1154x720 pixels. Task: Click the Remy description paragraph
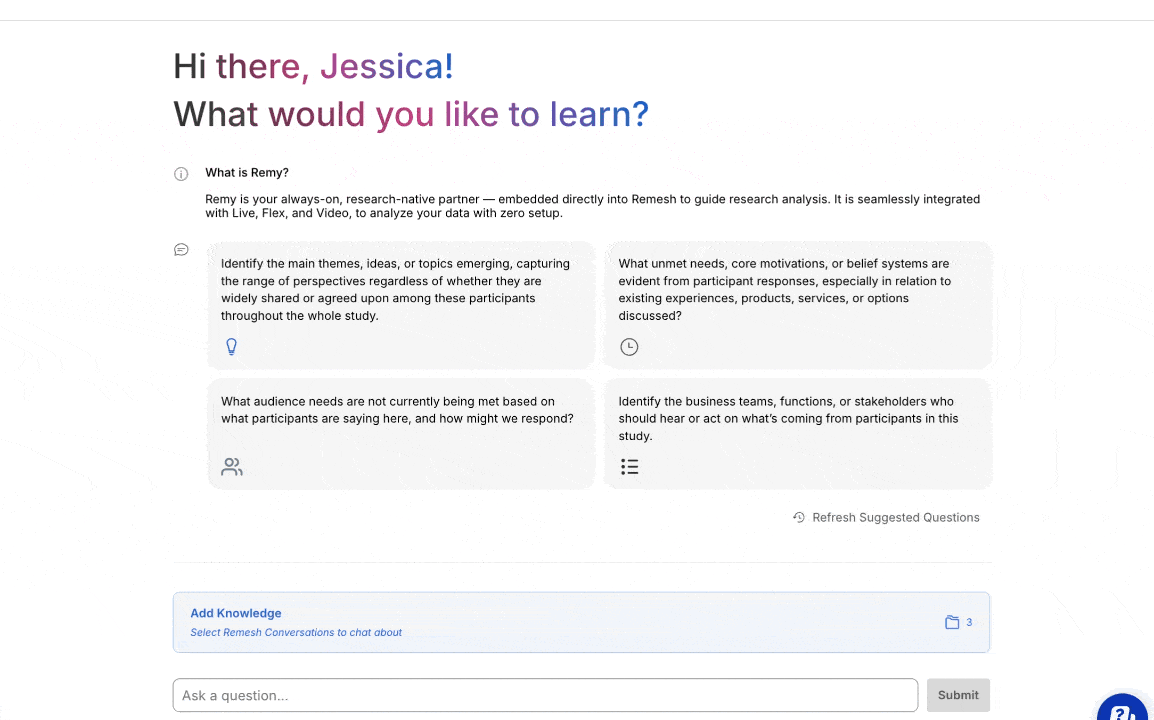tap(592, 206)
